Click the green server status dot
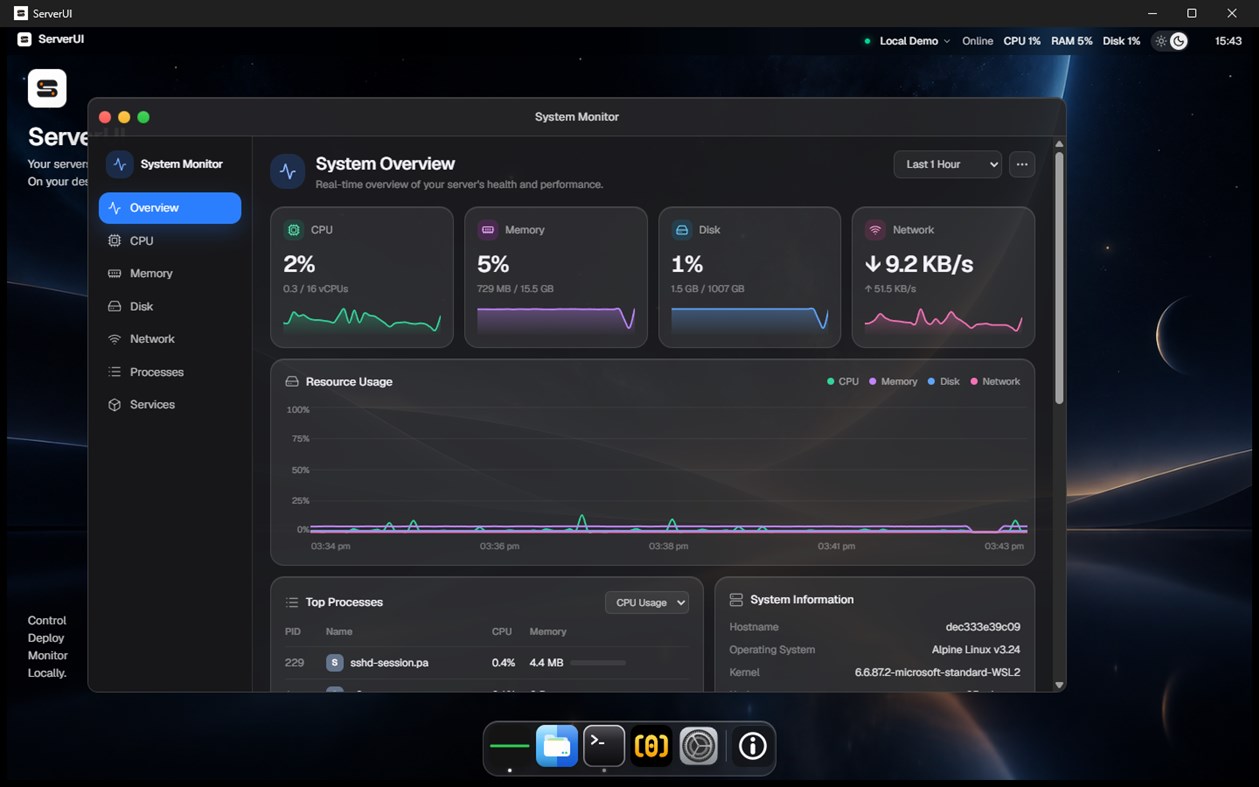Screen dimensions: 1259x787 point(867,41)
